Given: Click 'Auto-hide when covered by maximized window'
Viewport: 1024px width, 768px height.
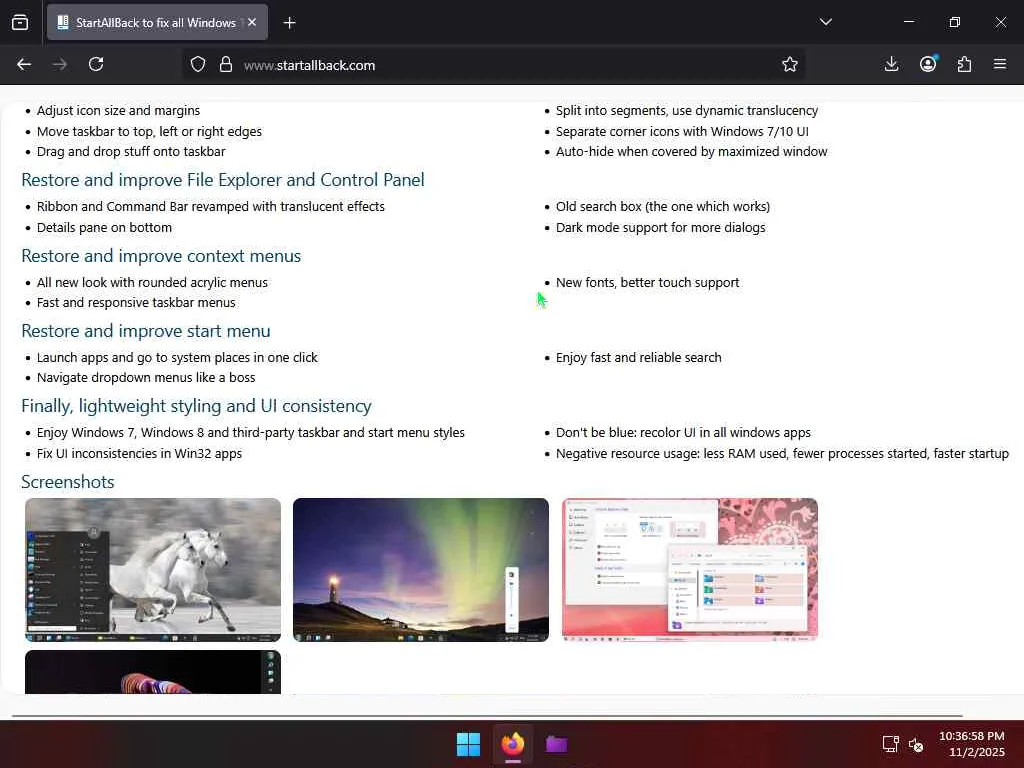Looking at the screenshot, I should pyautogui.click(x=692, y=152).
